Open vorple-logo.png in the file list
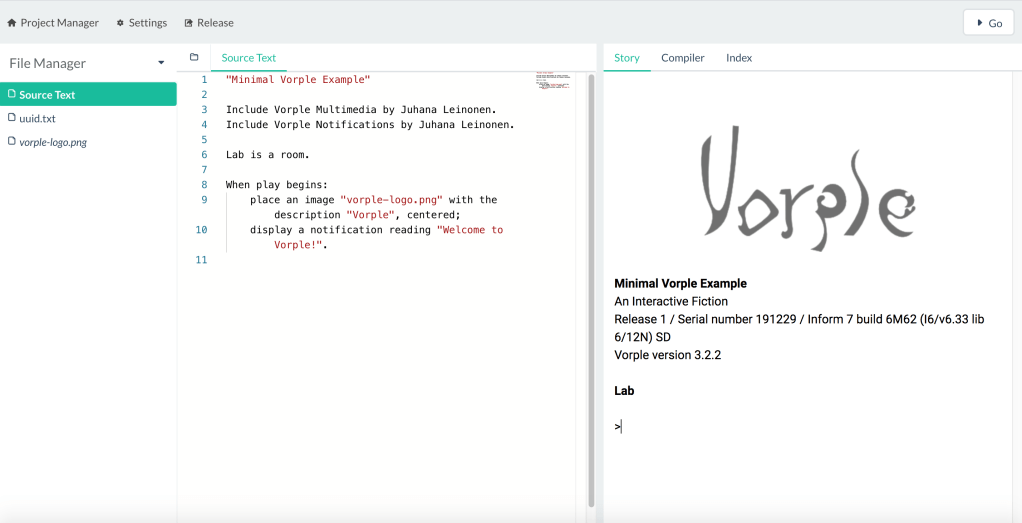Image resolution: width=1022 pixels, height=523 pixels. (53, 142)
